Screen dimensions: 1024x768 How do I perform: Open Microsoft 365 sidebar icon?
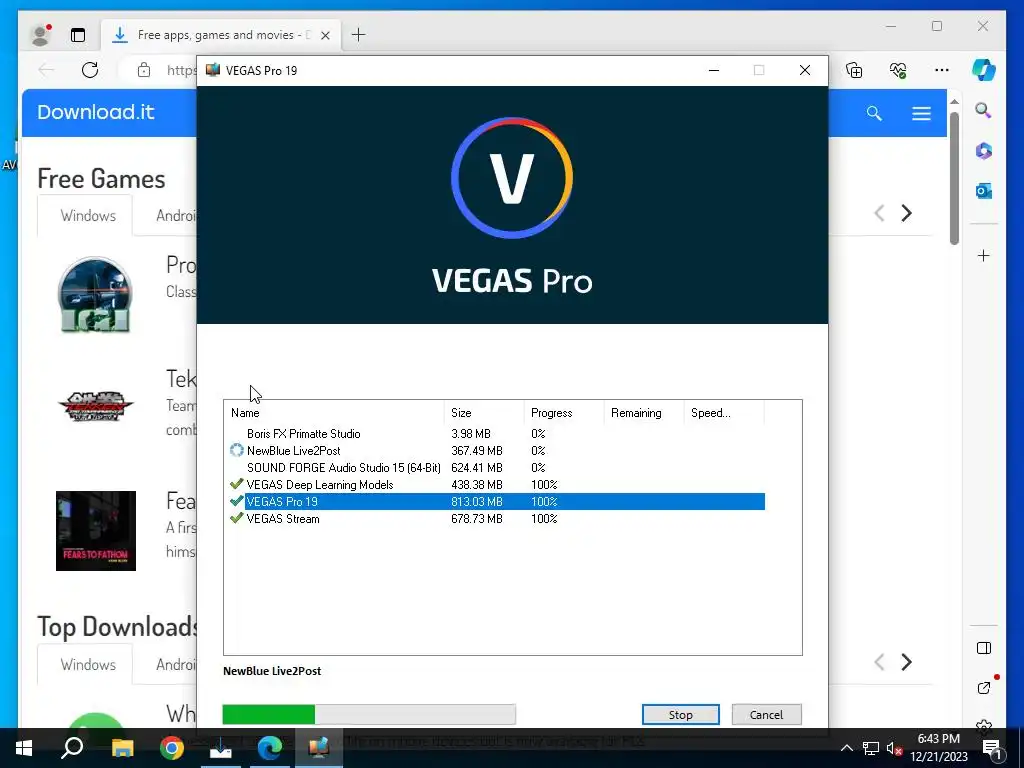(x=984, y=151)
